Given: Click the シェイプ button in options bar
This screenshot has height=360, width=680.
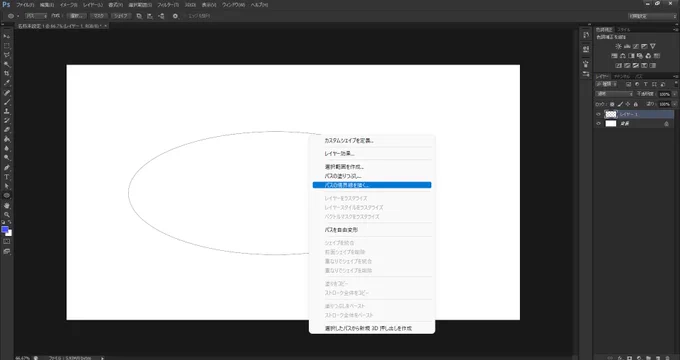Looking at the screenshot, I should (x=121, y=16).
